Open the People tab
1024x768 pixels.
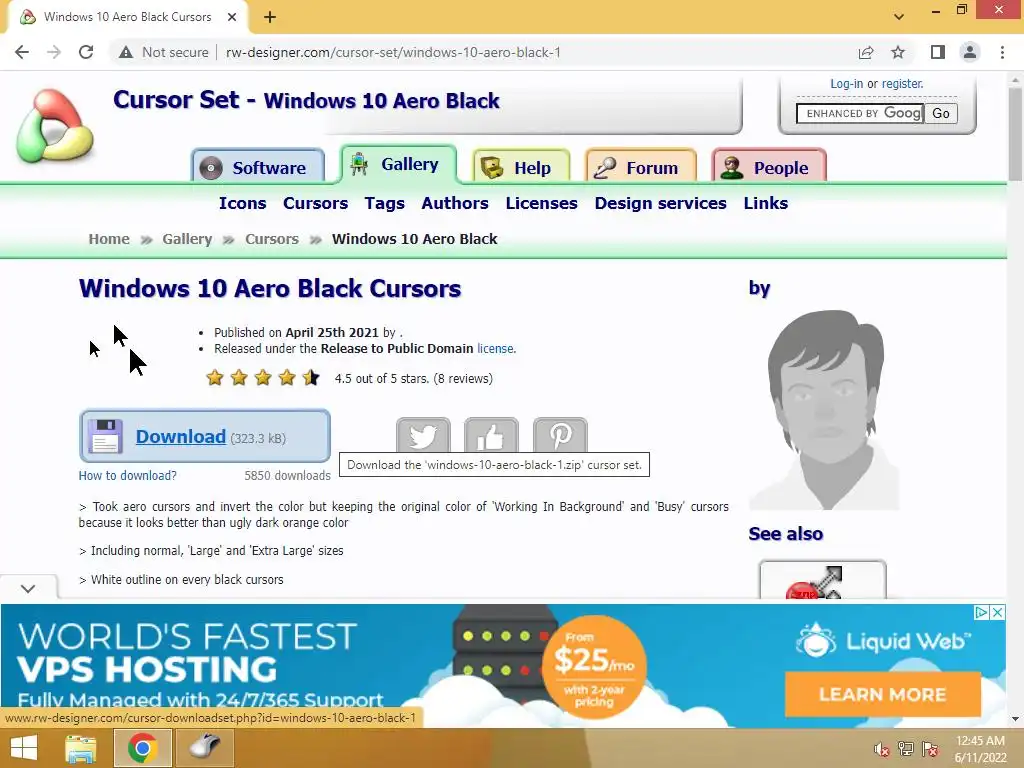click(x=769, y=167)
